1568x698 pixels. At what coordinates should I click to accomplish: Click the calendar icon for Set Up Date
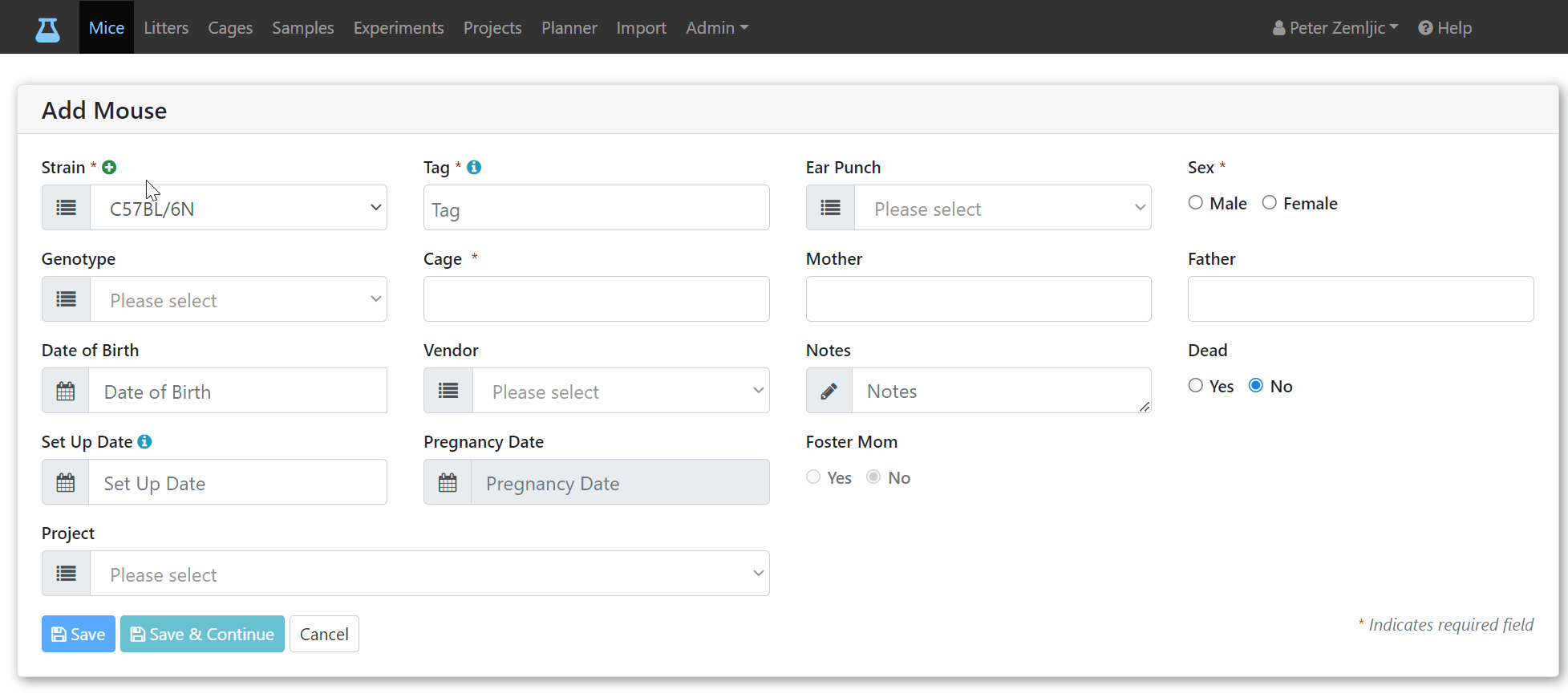tap(66, 482)
